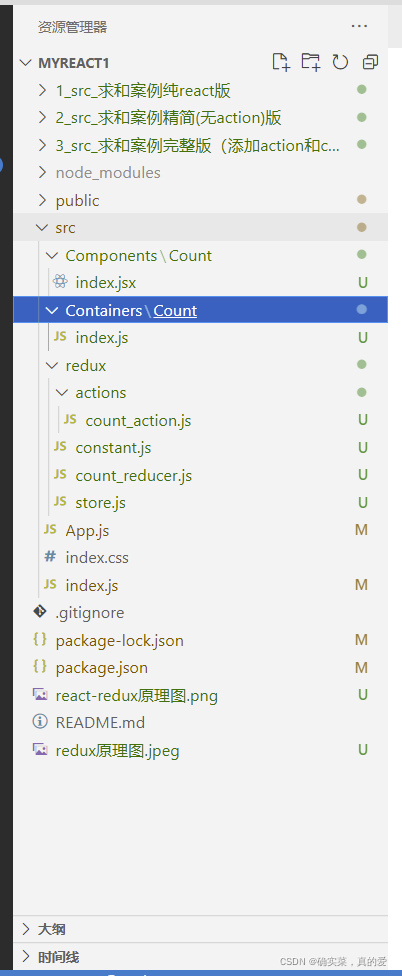402x976 pixels.
Task: Open the React index.jsx file
Action: click(200, 283)
